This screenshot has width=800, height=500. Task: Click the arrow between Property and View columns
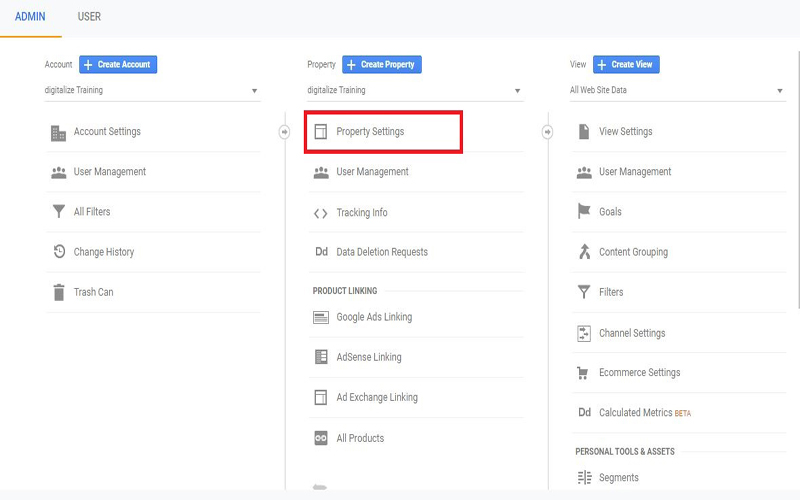(547, 132)
